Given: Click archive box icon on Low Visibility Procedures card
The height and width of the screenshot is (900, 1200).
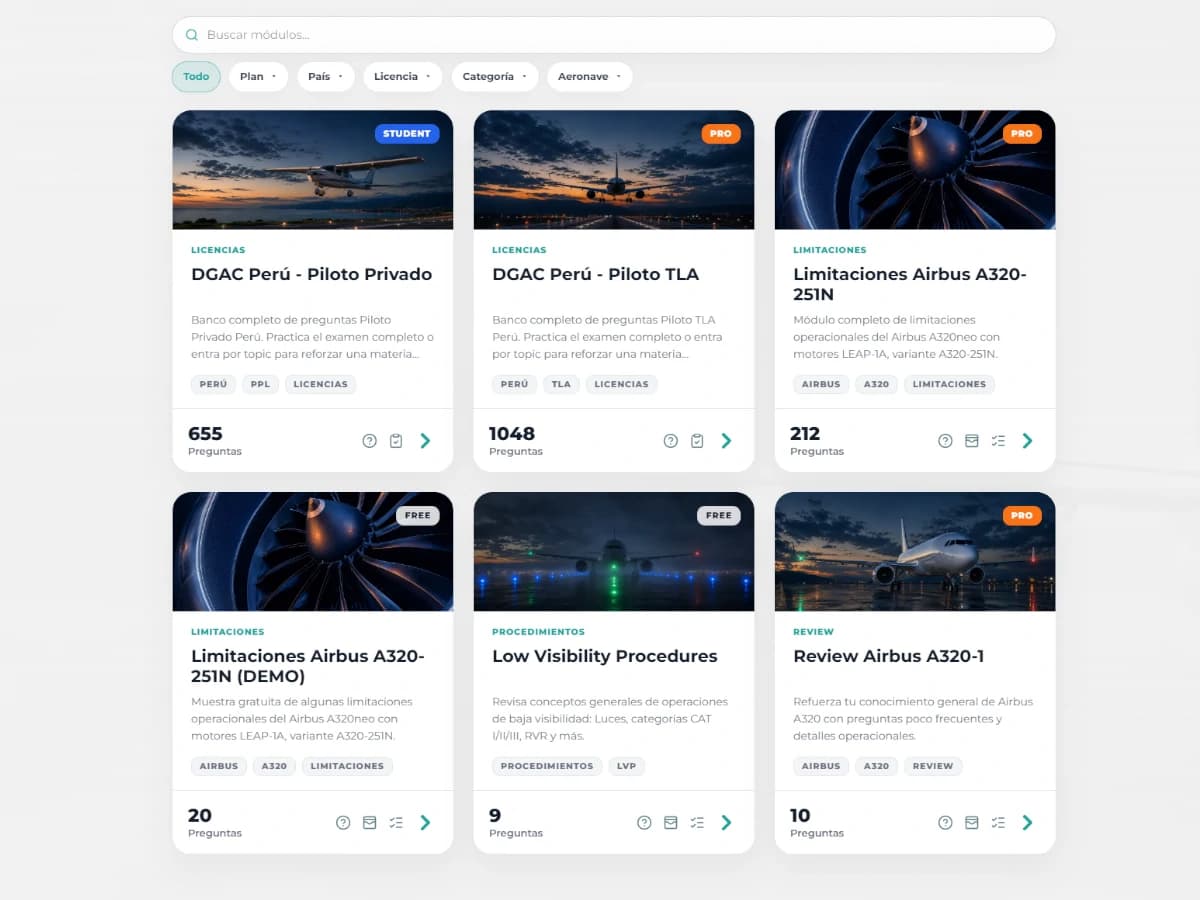Looking at the screenshot, I should coord(670,823).
